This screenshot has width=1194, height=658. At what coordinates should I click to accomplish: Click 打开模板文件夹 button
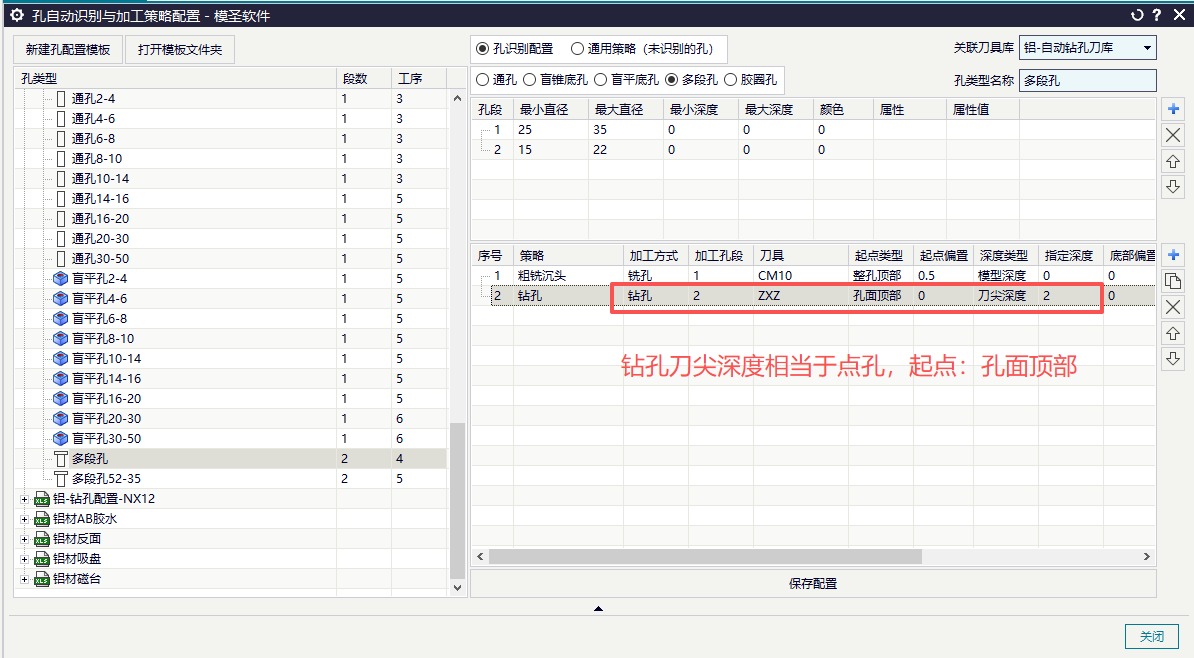point(180,50)
